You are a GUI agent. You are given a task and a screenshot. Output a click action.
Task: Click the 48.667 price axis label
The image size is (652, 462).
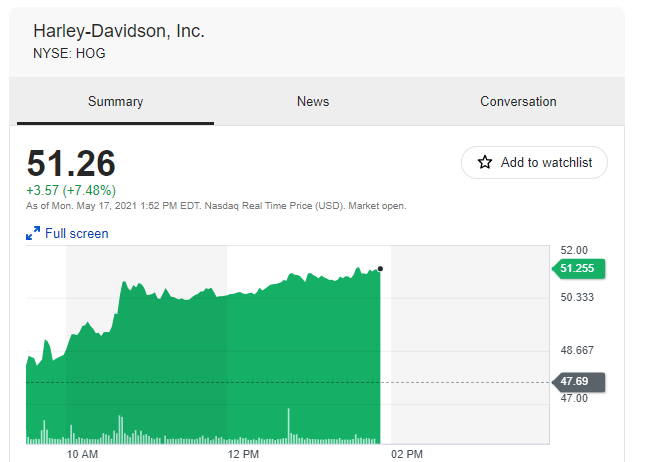click(577, 350)
